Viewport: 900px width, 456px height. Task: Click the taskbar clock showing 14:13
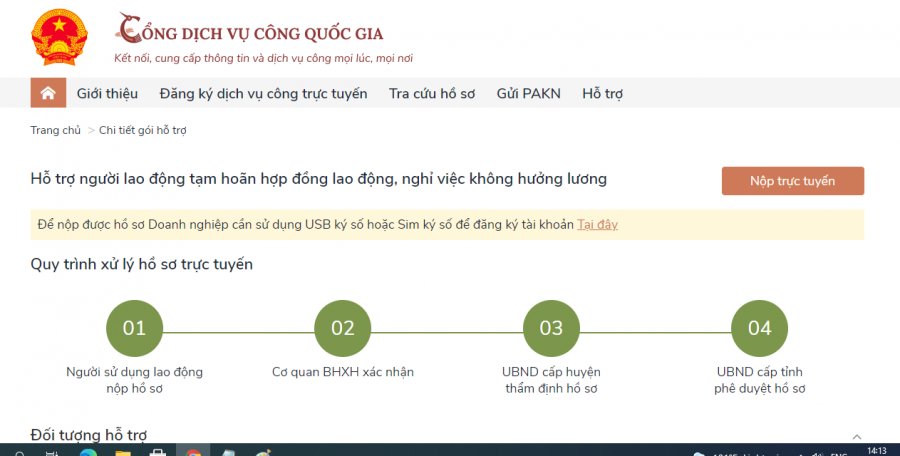point(876,451)
